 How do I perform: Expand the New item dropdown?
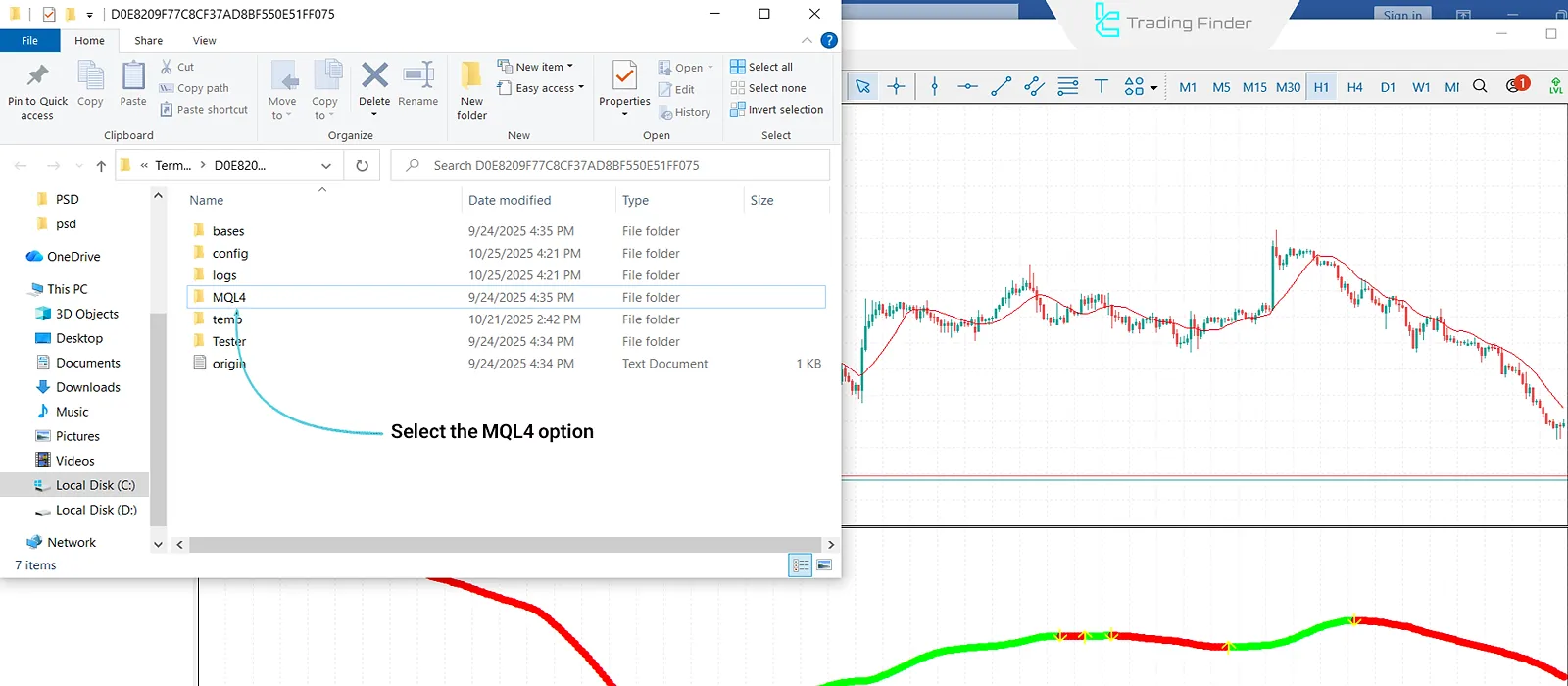pyautogui.click(x=540, y=67)
